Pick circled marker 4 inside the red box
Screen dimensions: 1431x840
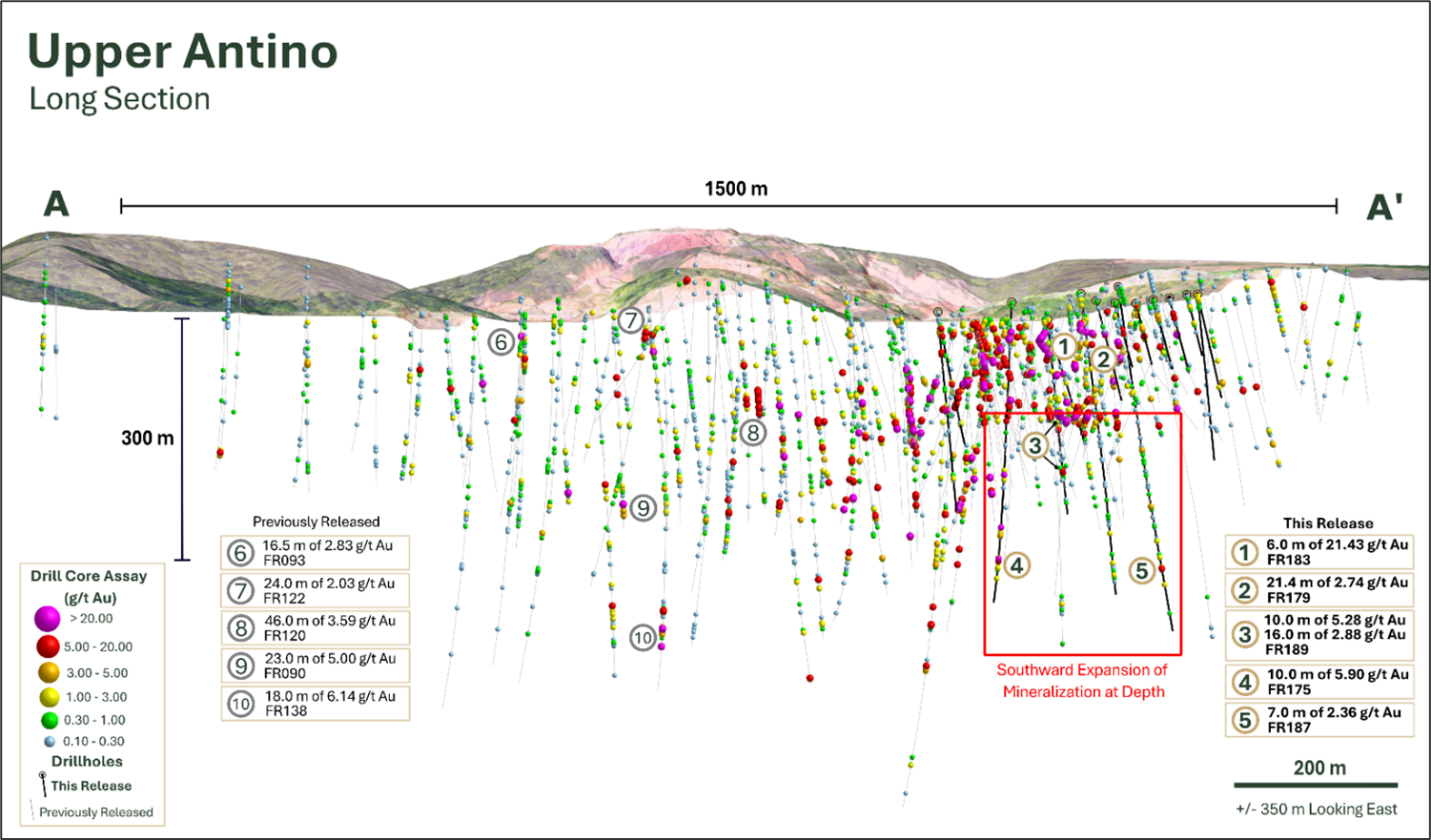[1016, 565]
